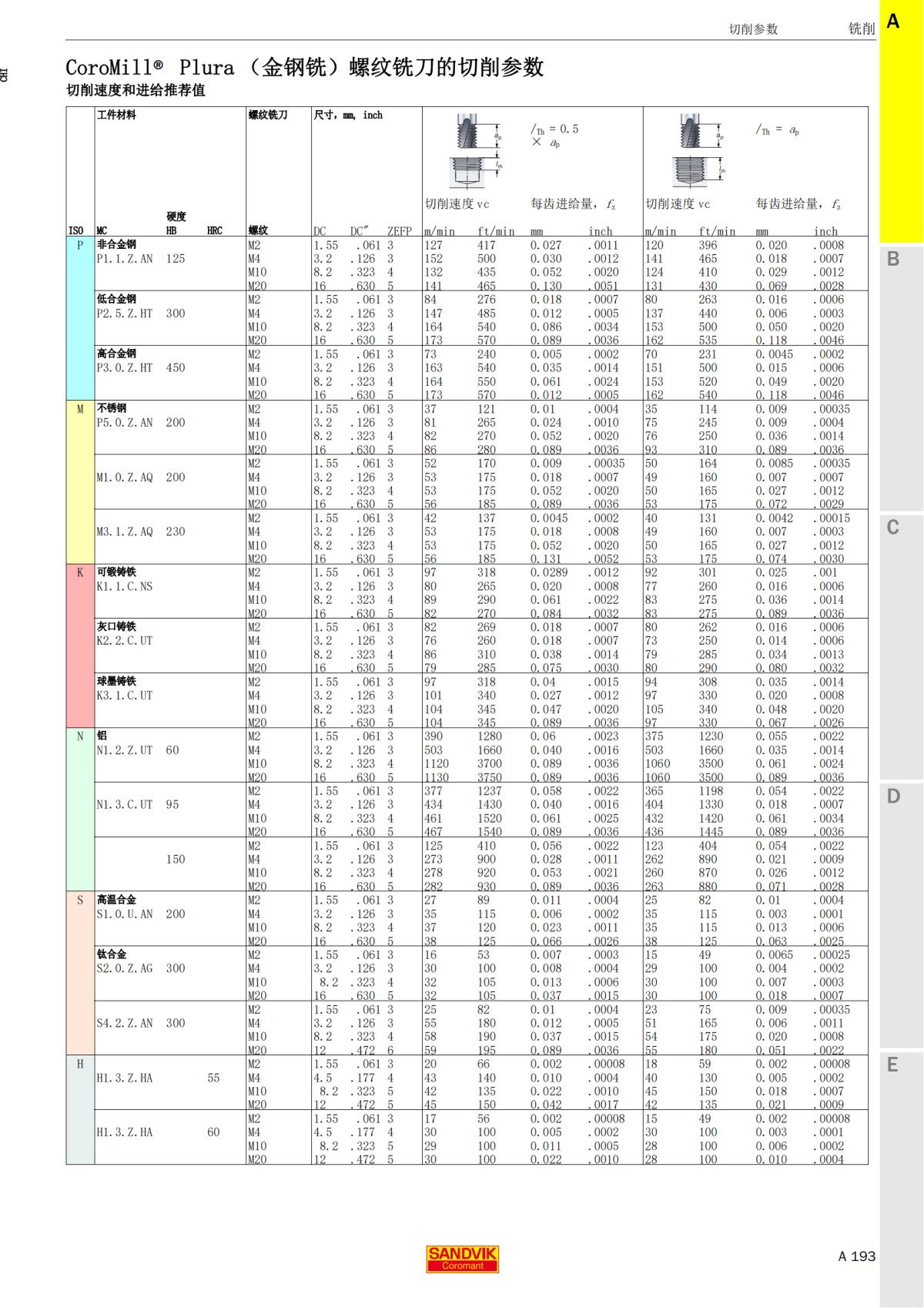Viewport: 924px width, 1308px height.
Task: Click the cutting speed value 3750
Action: [x=490, y=777]
